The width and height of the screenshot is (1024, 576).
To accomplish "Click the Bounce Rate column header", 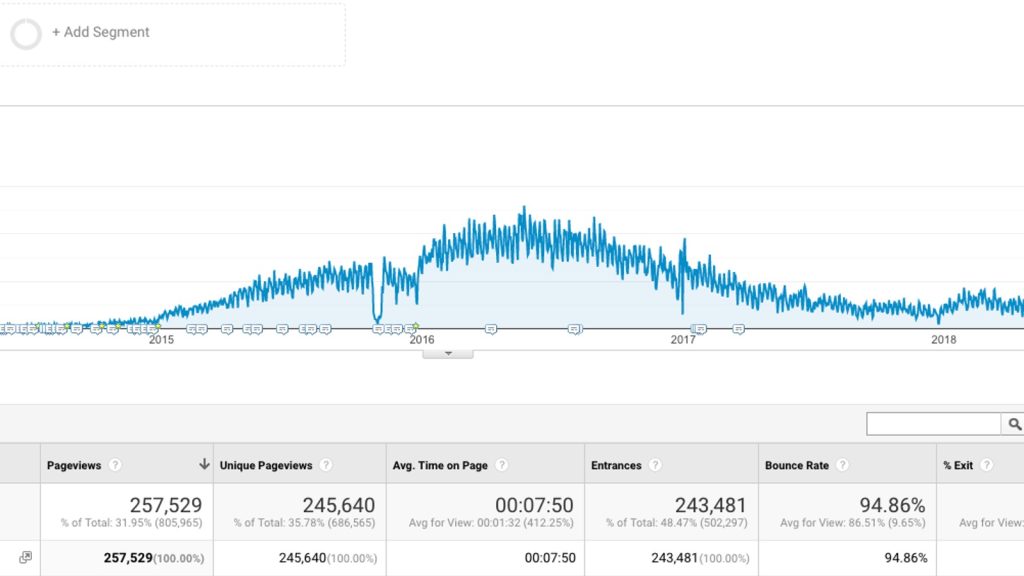I will point(797,465).
